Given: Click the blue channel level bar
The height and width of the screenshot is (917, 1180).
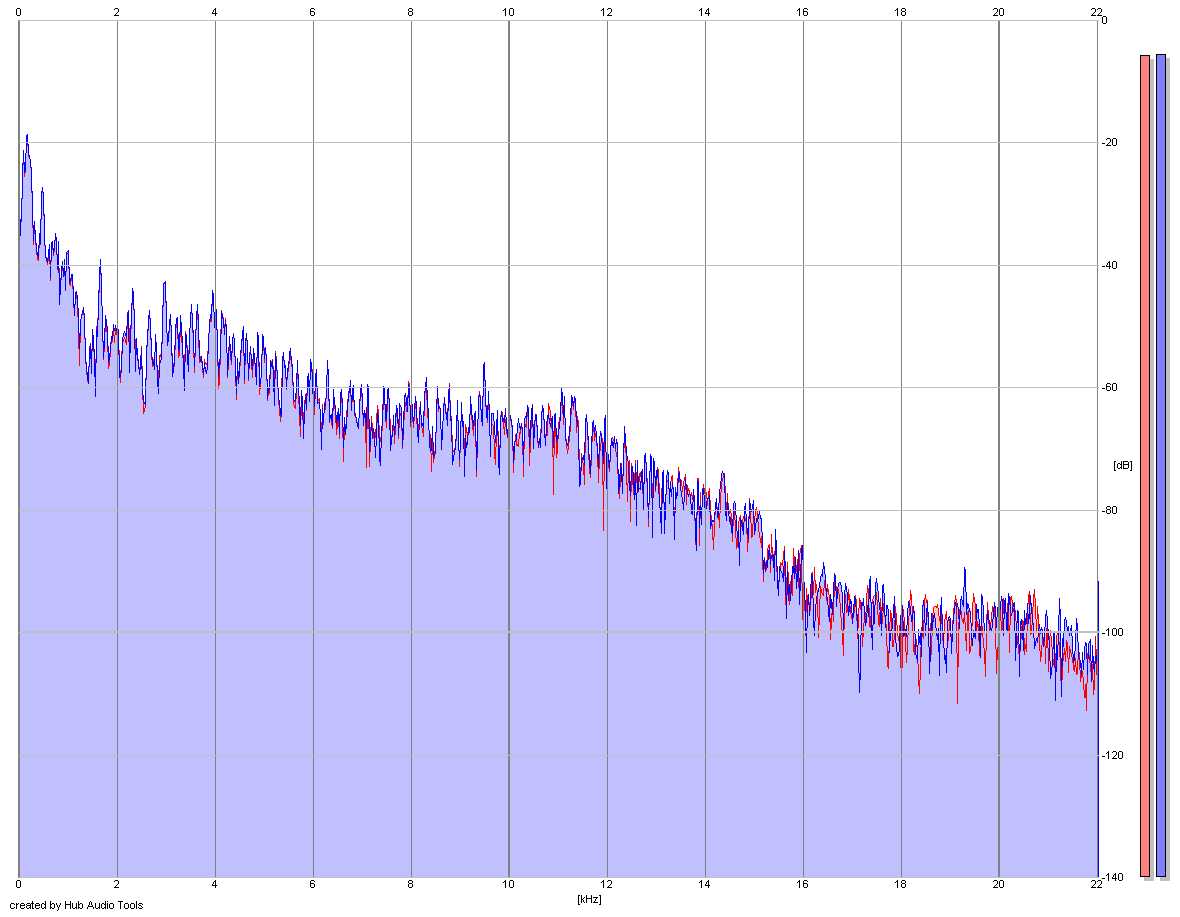Looking at the screenshot, I should [1160, 466].
